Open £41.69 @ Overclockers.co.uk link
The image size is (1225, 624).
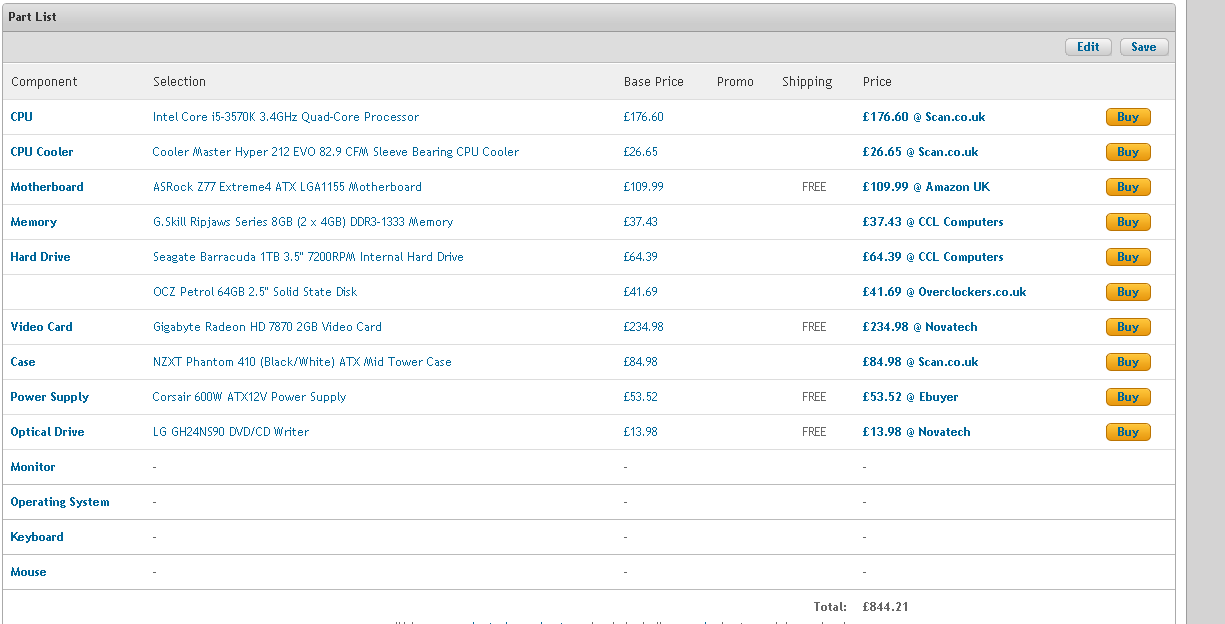click(x=944, y=292)
